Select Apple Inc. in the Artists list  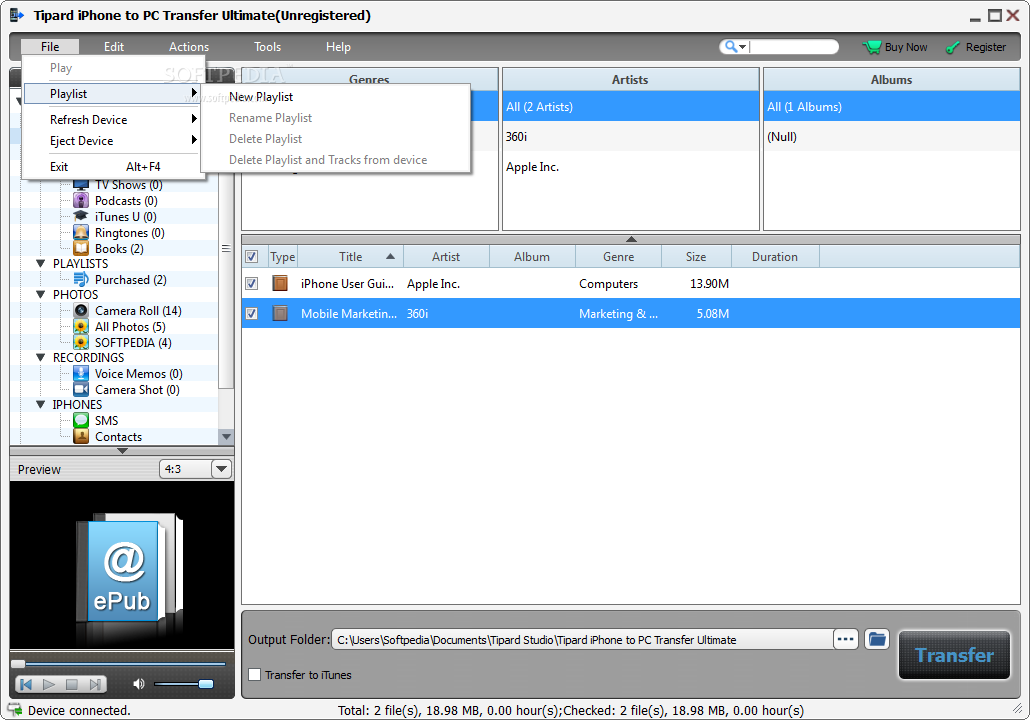pyautogui.click(x=631, y=167)
